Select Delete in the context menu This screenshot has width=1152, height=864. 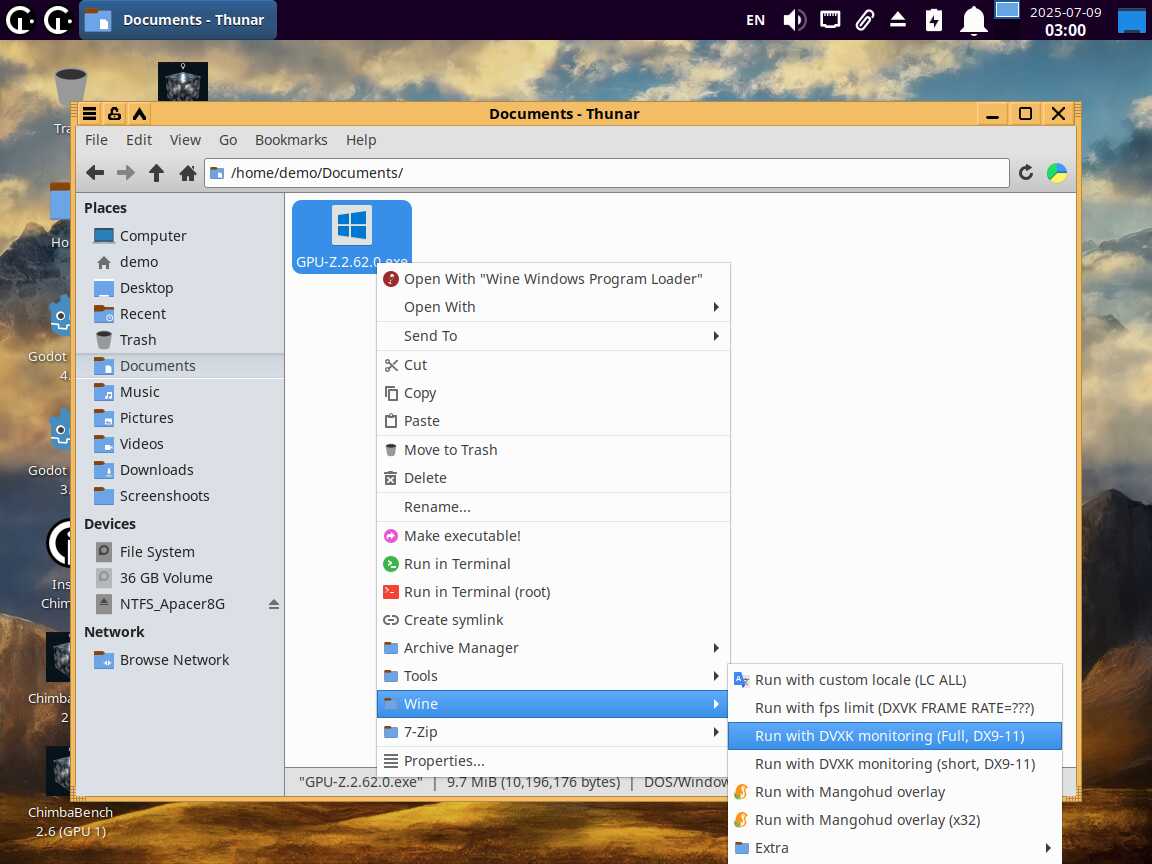point(553,478)
